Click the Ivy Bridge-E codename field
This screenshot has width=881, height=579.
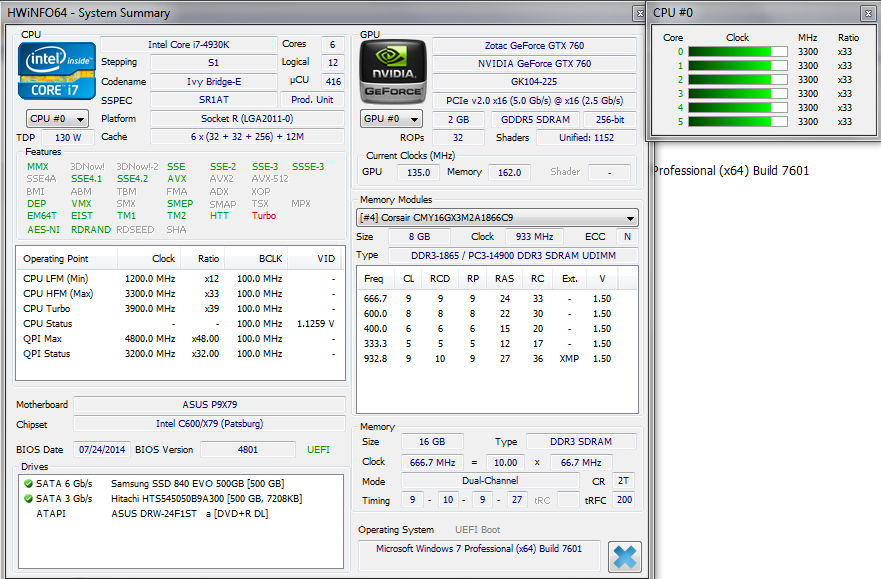tap(214, 82)
